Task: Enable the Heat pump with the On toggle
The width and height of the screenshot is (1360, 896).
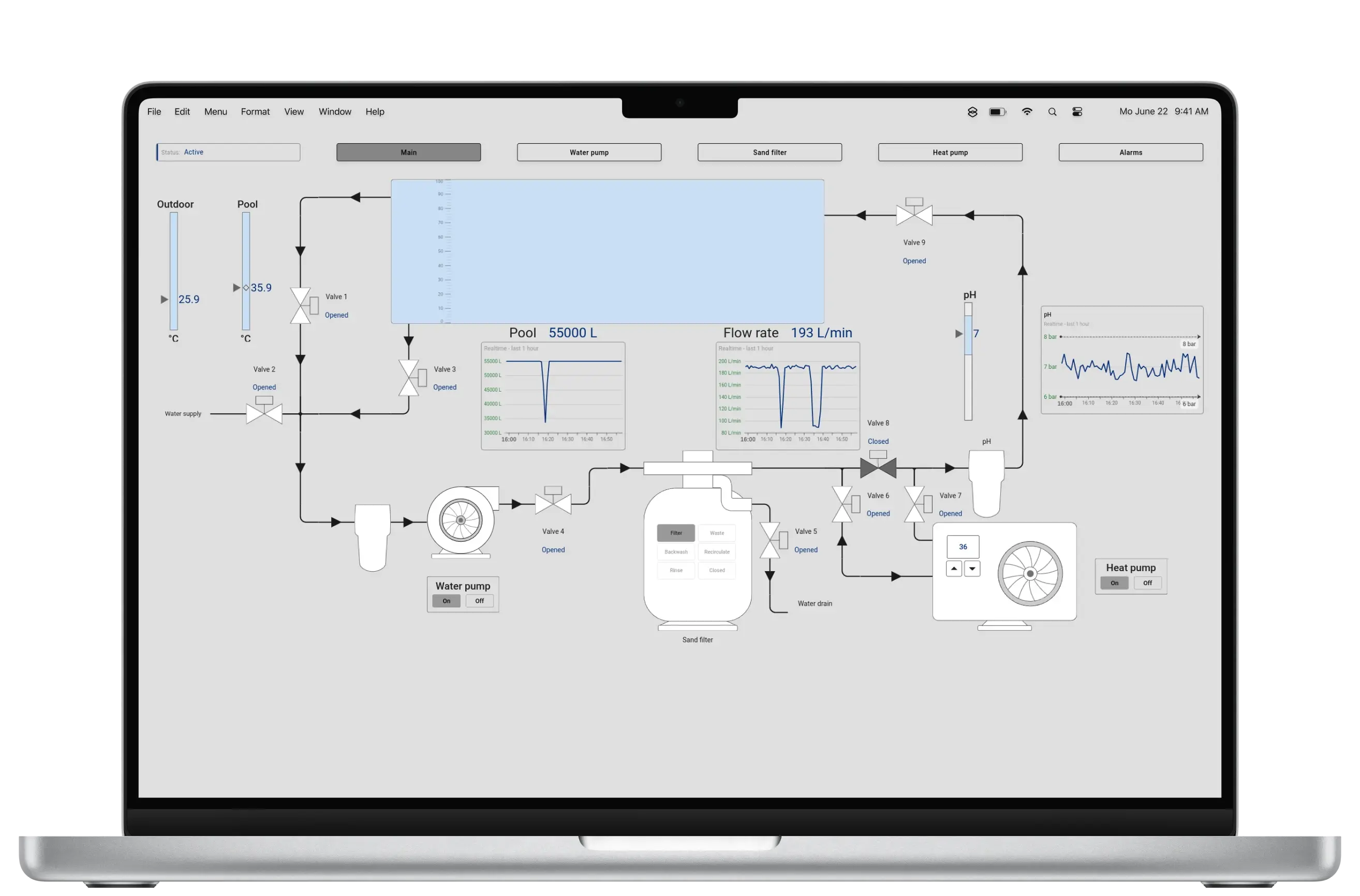Action: (1114, 583)
